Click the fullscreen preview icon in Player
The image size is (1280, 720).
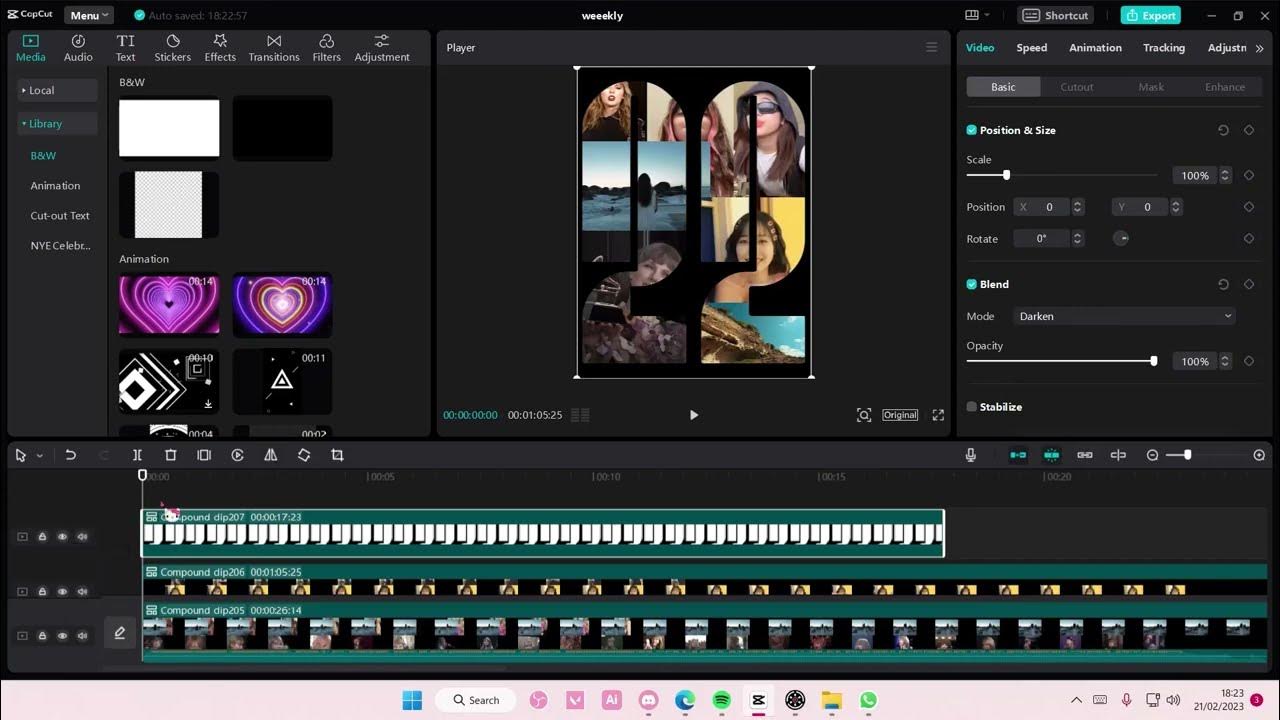click(x=938, y=415)
